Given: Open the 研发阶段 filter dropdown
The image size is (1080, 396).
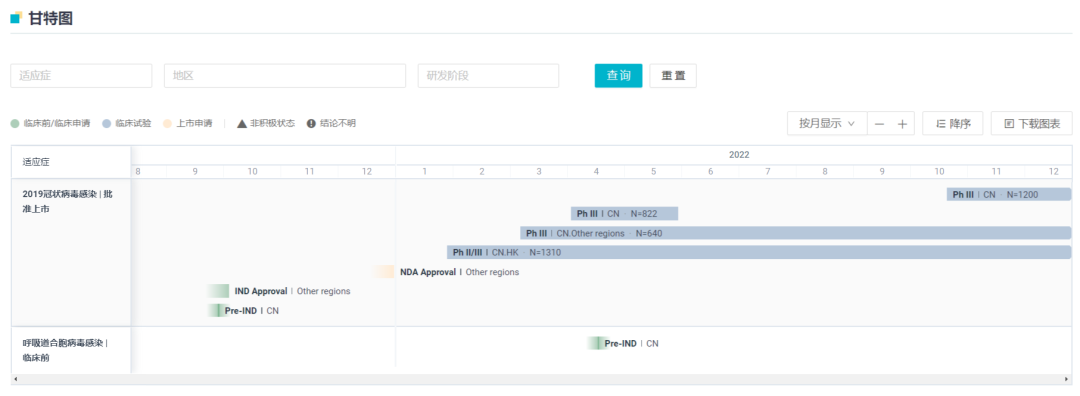Looking at the screenshot, I should coord(488,76).
